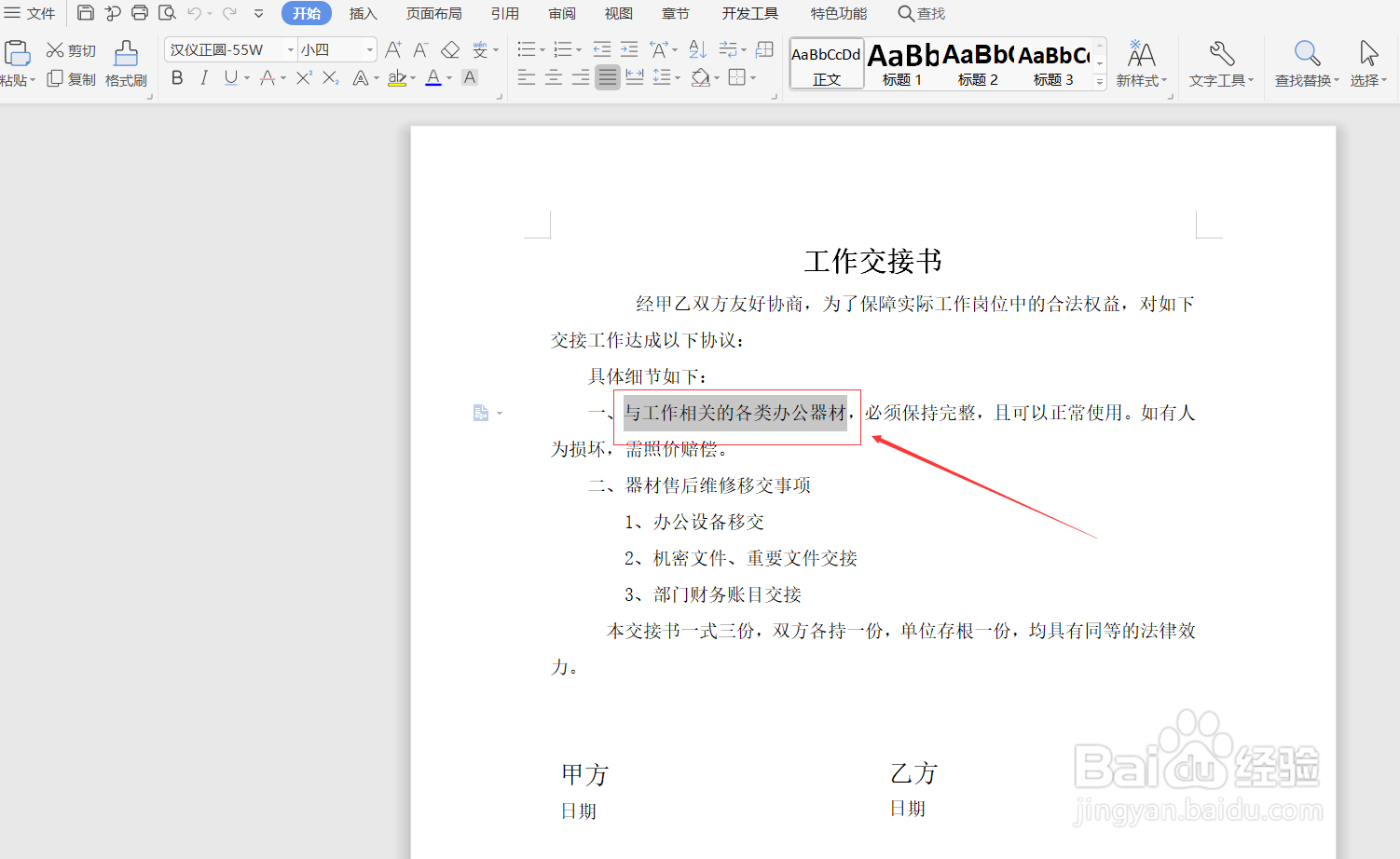
Task: Click the 查找 search box in the tab bar
Action: point(922,13)
